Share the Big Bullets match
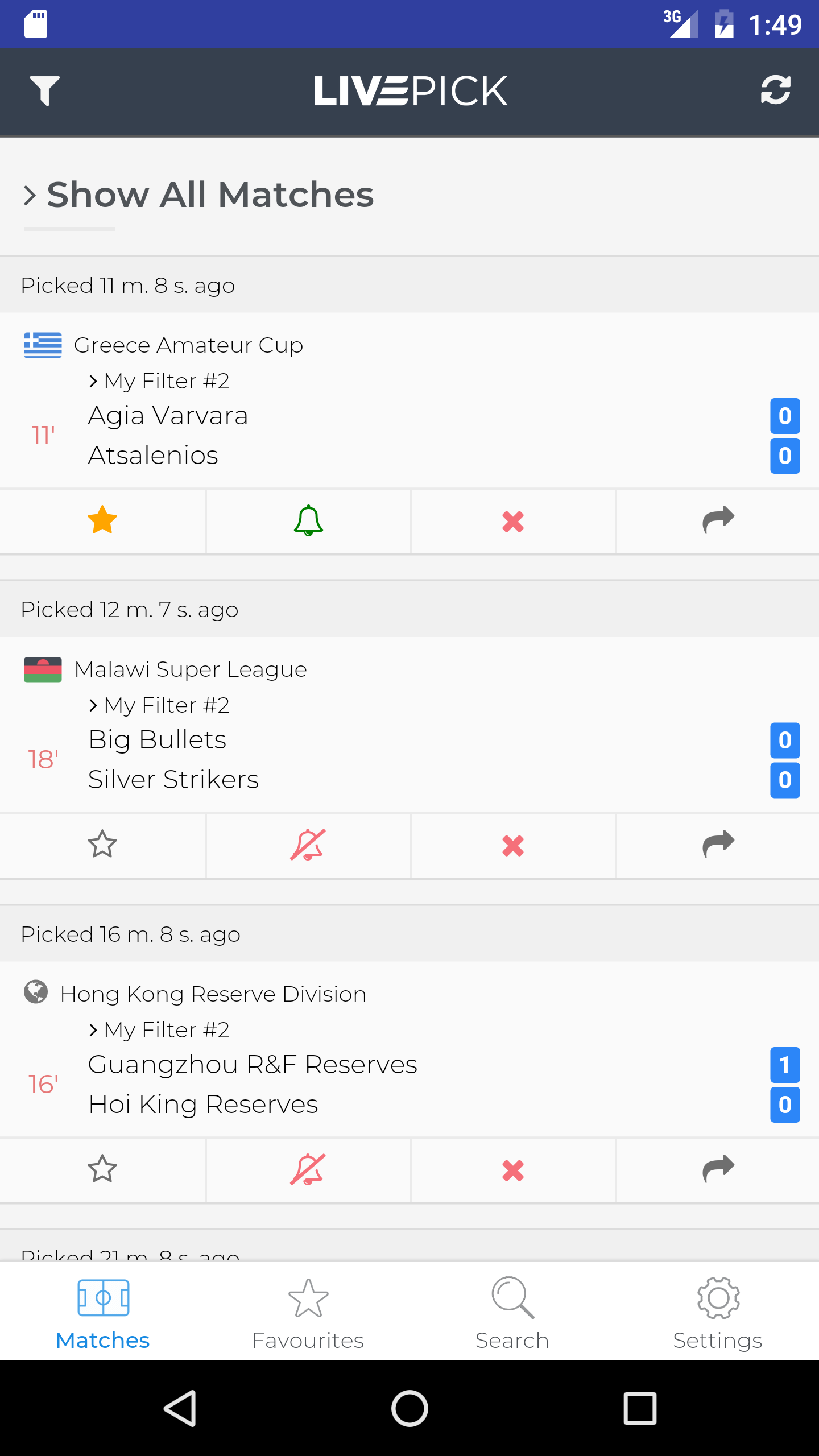The width and height of the screenshot is (819, 1456). click(x=718, y=845)
